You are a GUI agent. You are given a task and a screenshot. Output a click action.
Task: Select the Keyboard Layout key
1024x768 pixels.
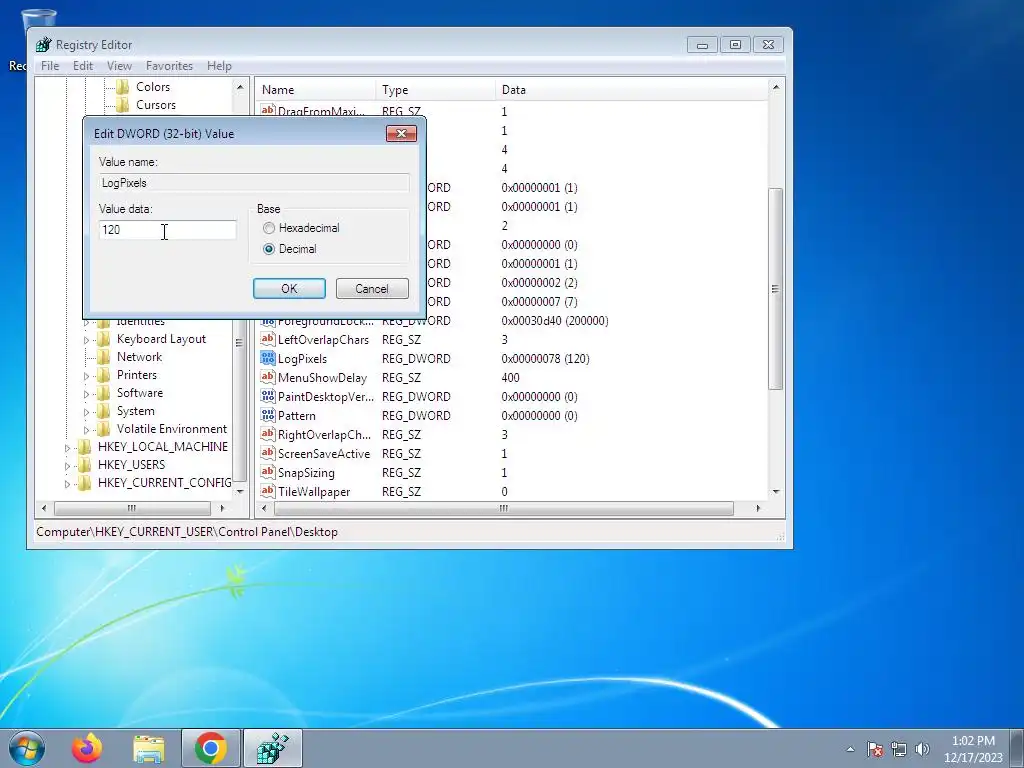161,339
